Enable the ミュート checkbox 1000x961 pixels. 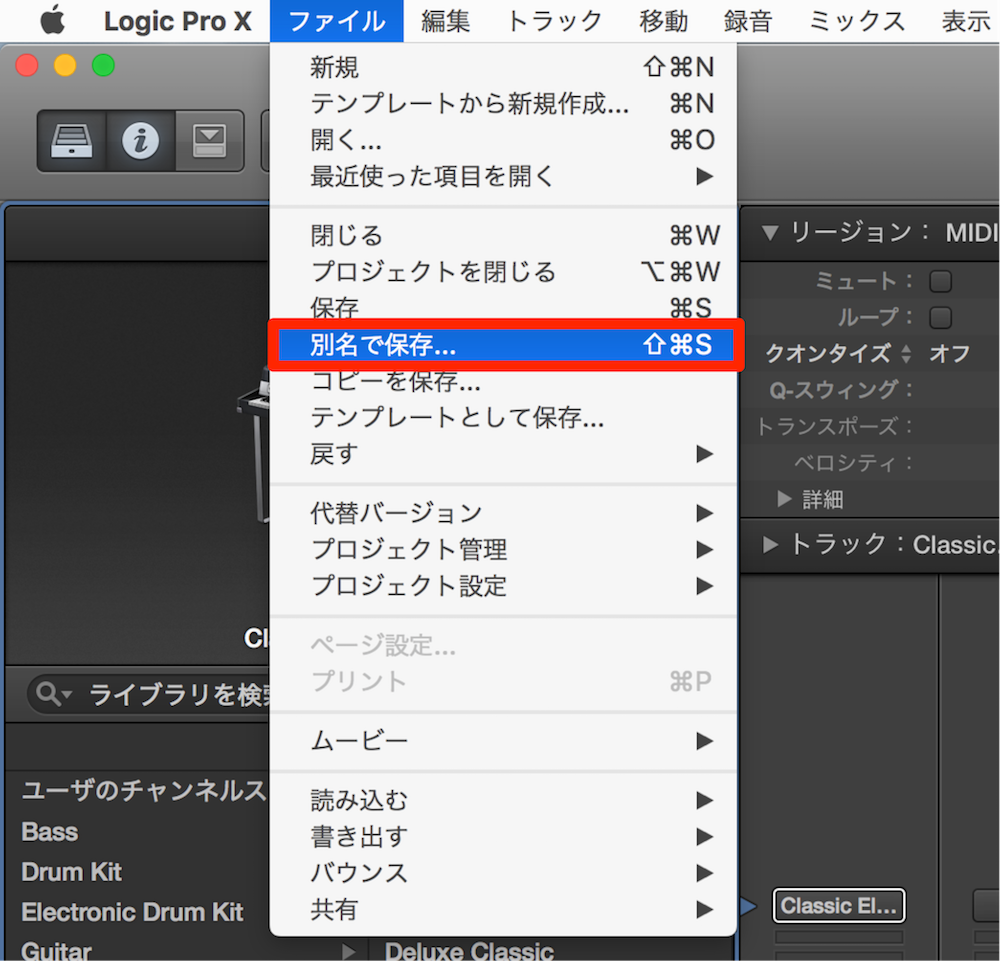[x=941, y=281]
